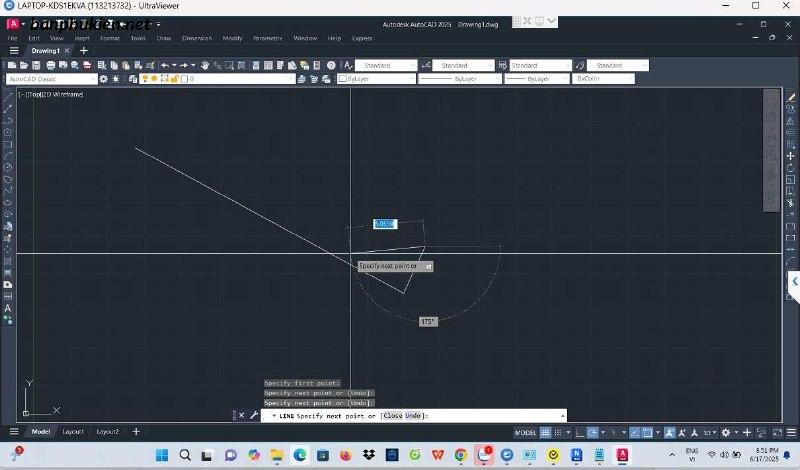
Task: Open the AutoCAD Classic workspace dropdown
Action: click(52, 79)
